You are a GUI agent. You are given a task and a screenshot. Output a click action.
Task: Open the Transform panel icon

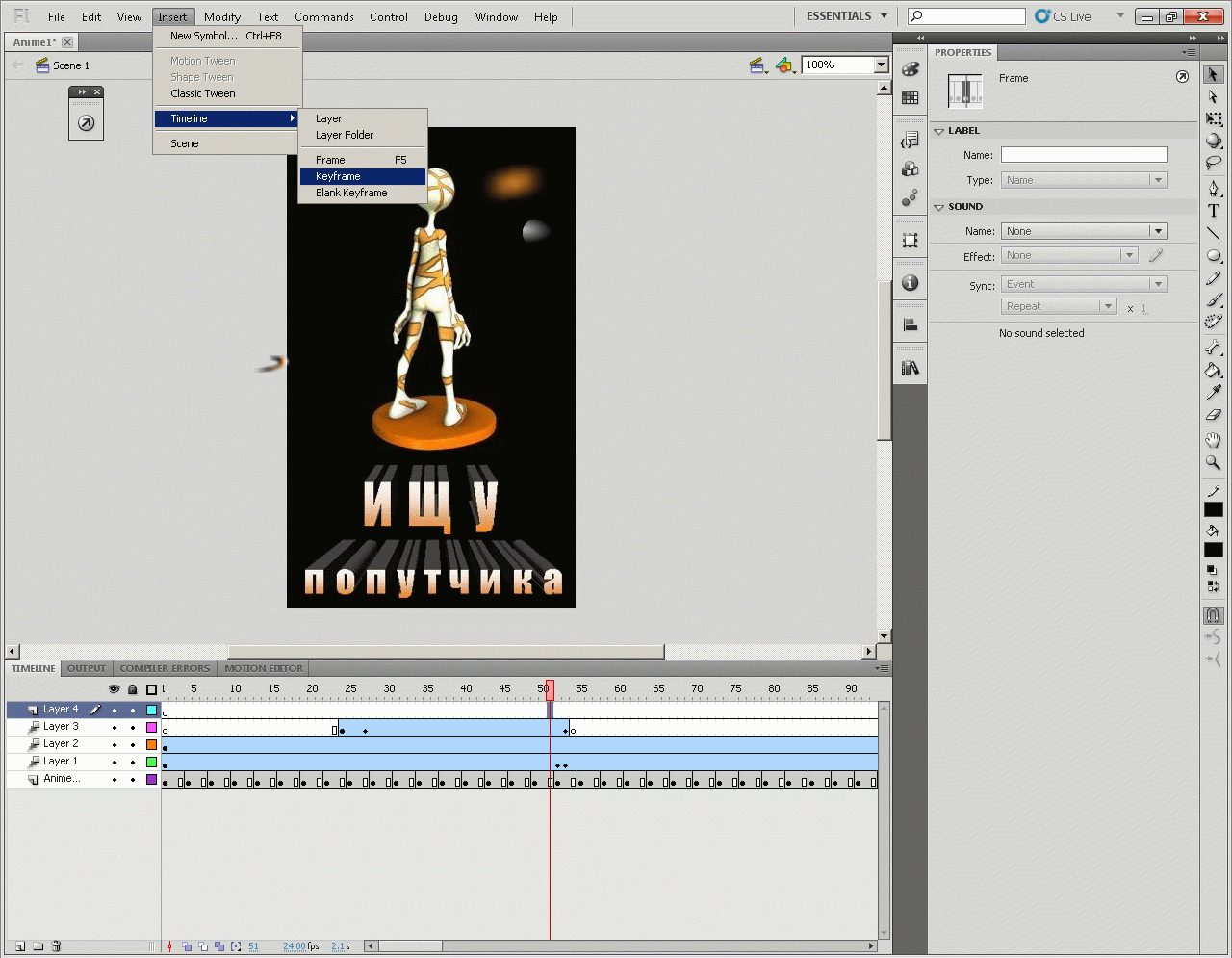[x=911, y=241]
